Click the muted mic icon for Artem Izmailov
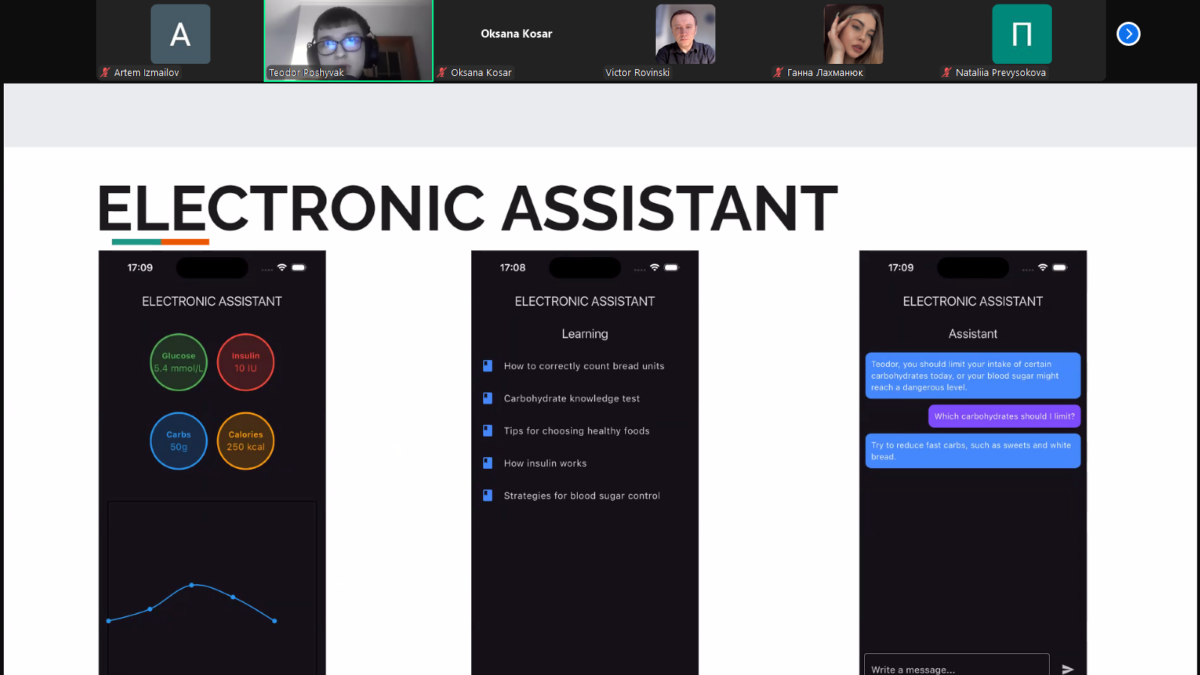Viewport: 1200px width, 675px height. pos(105,73)
